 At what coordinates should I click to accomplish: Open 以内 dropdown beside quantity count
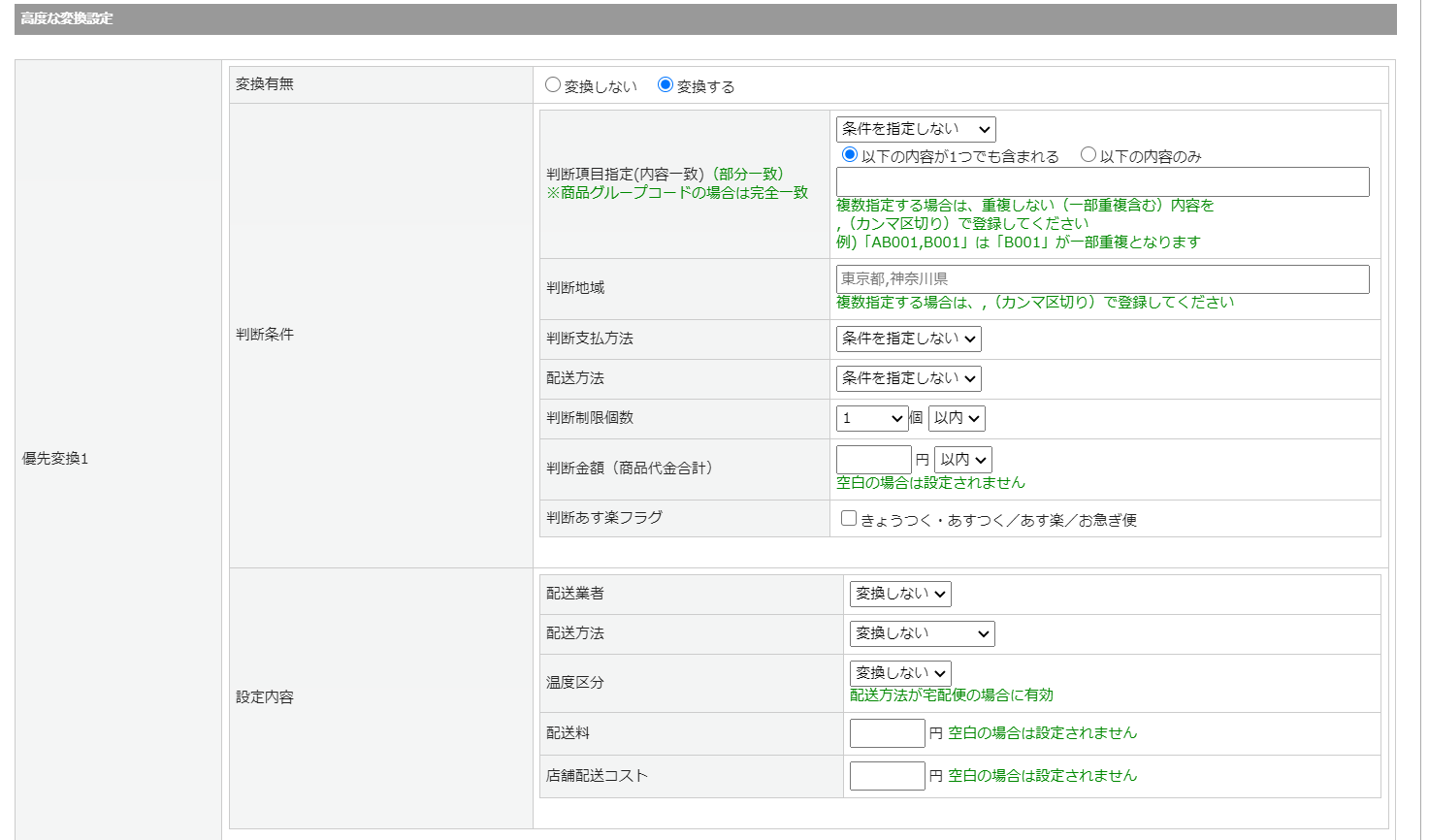tap(957, 418)
